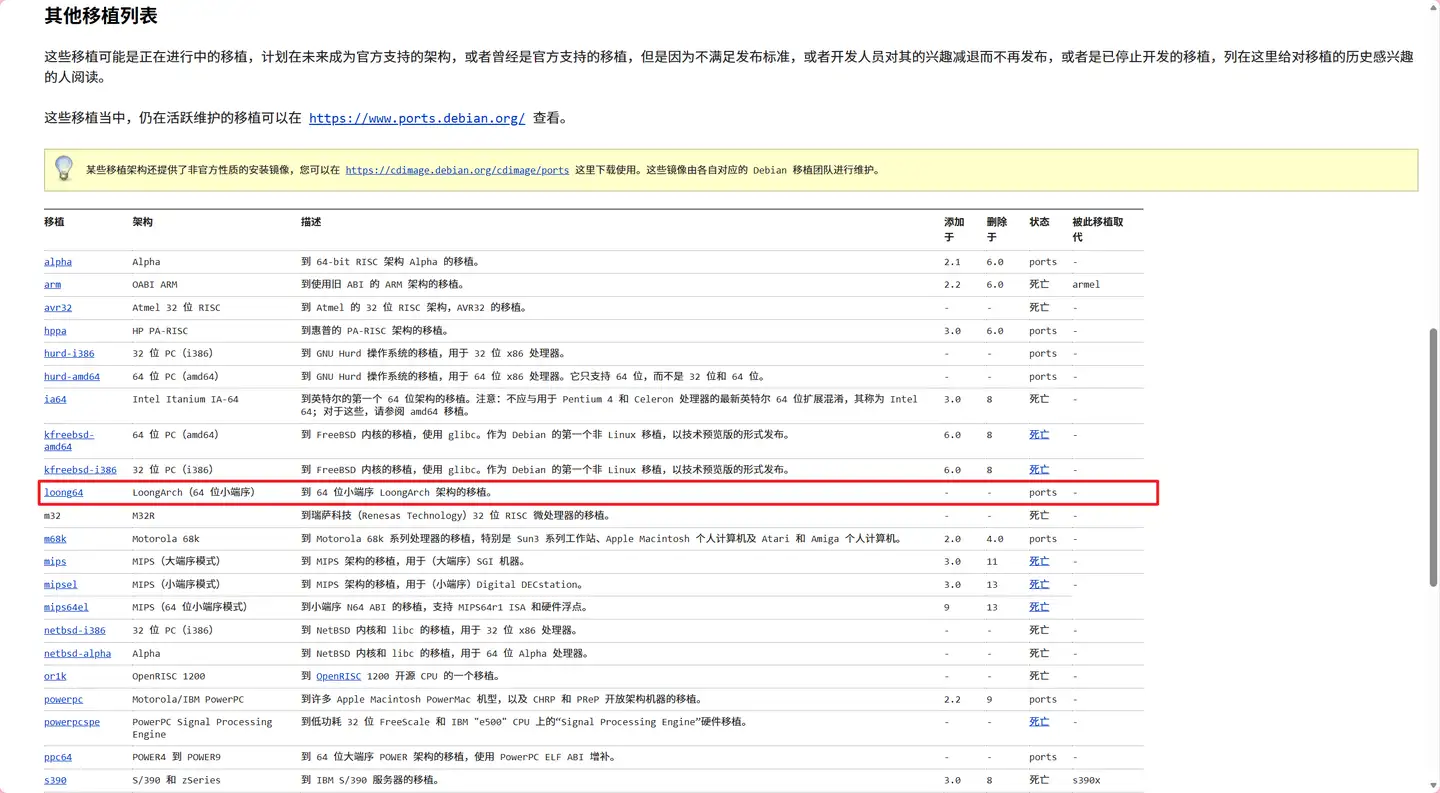This screenshot has height=793, width=1440.
Task: Click the 状态 column header
Action: click(x=1039, y=222)
